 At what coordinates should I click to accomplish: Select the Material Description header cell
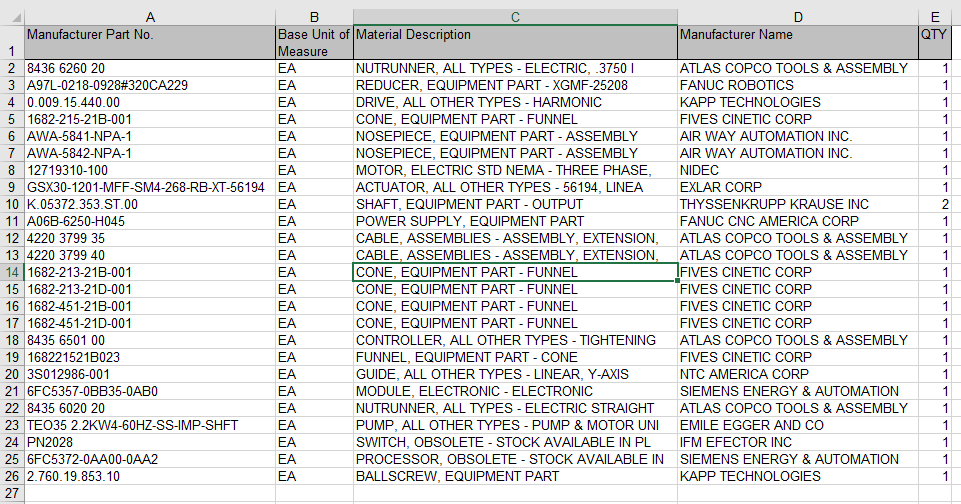point(515,42)
